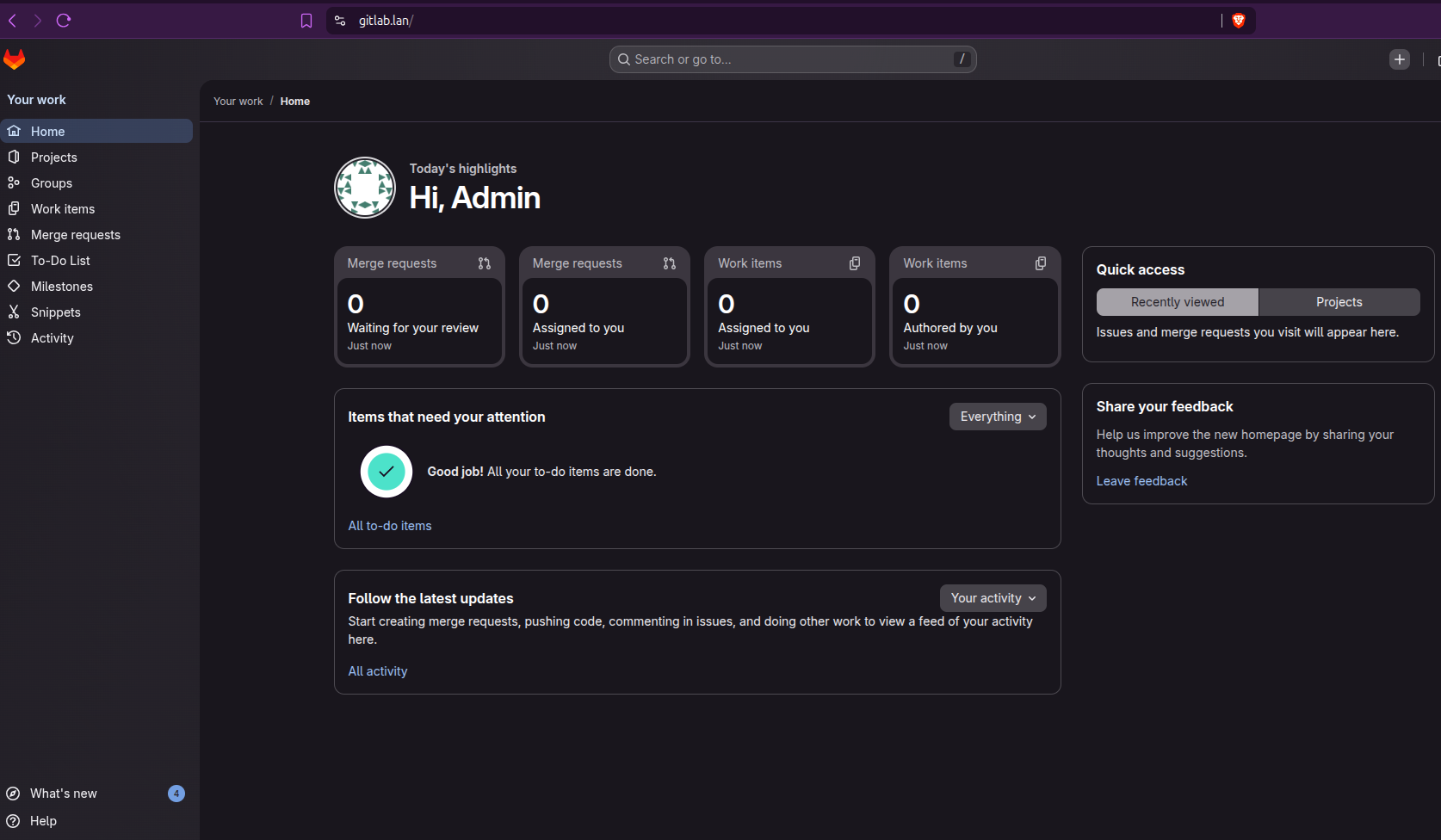
Task: Expand the Your activity dropdown
Action: point(992,597)
